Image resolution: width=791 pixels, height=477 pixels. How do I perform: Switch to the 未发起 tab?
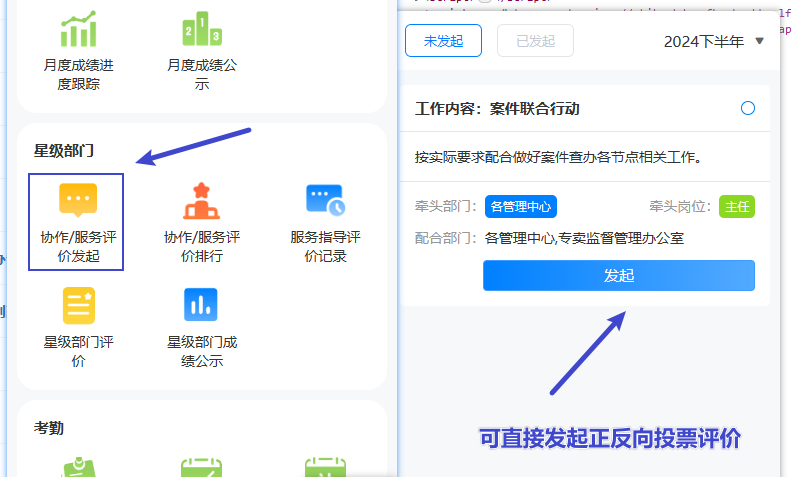tap(443, 41)
